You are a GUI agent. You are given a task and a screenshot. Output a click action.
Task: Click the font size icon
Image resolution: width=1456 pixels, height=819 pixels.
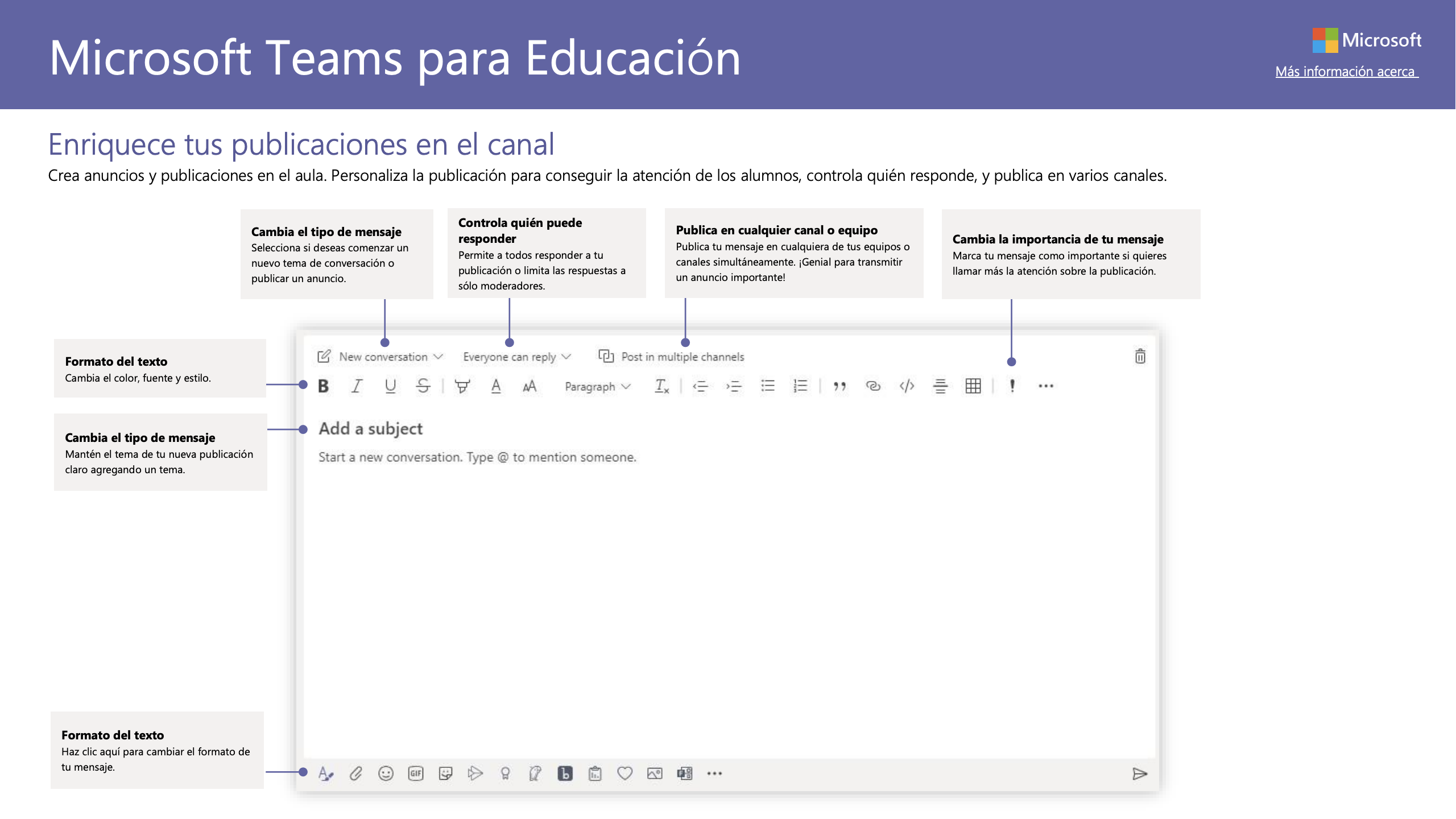[x=530, y=387]
